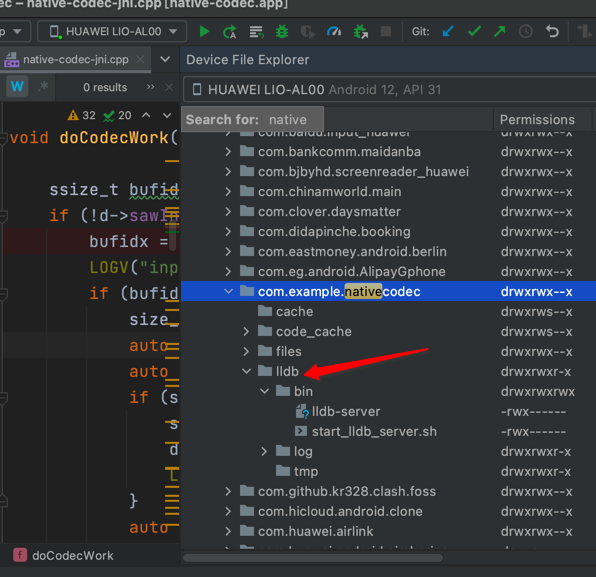
Task: Open the HUAWEI LIO-AL00 device dropdown
Action: tap(112, 32)
